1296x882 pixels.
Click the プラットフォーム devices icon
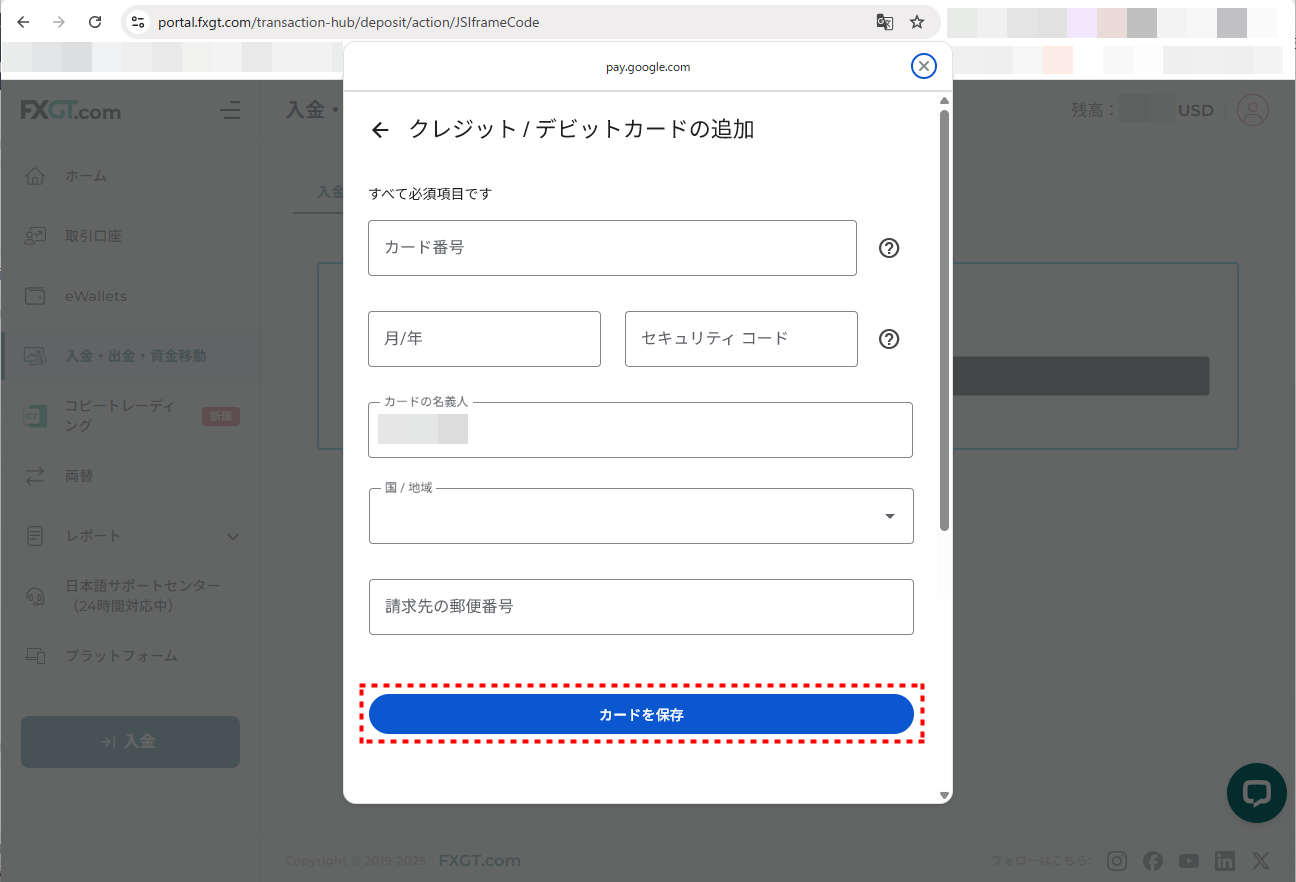[35, 656]
